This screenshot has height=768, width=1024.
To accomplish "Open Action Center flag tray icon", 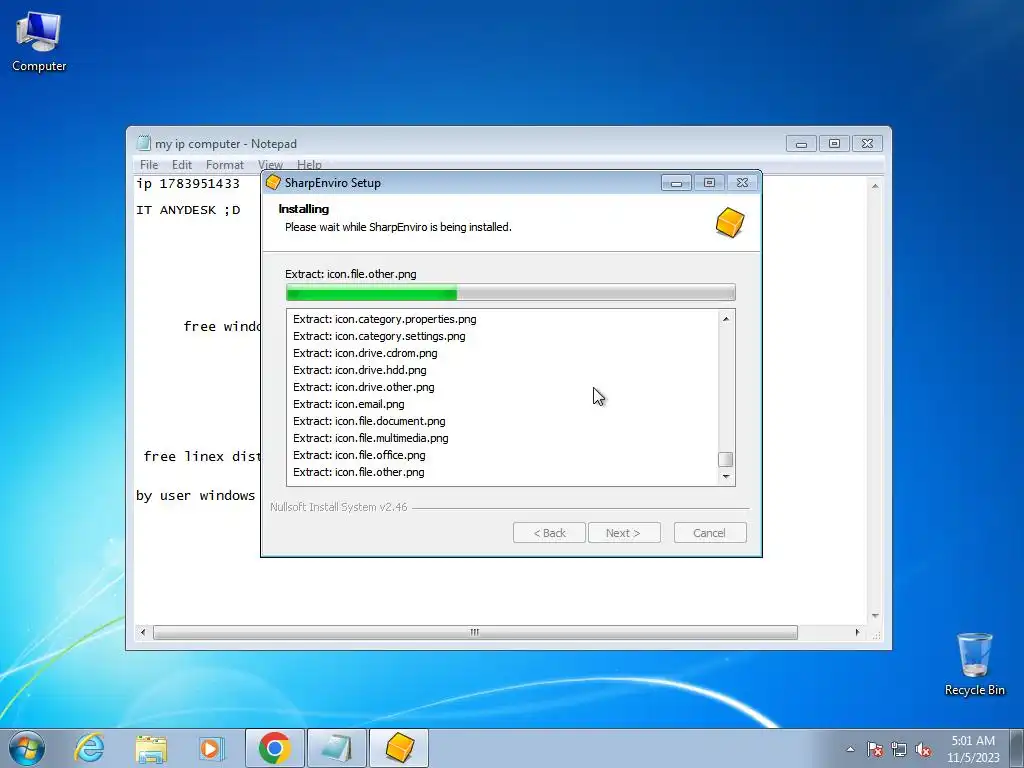I will [x=874, y=749].
